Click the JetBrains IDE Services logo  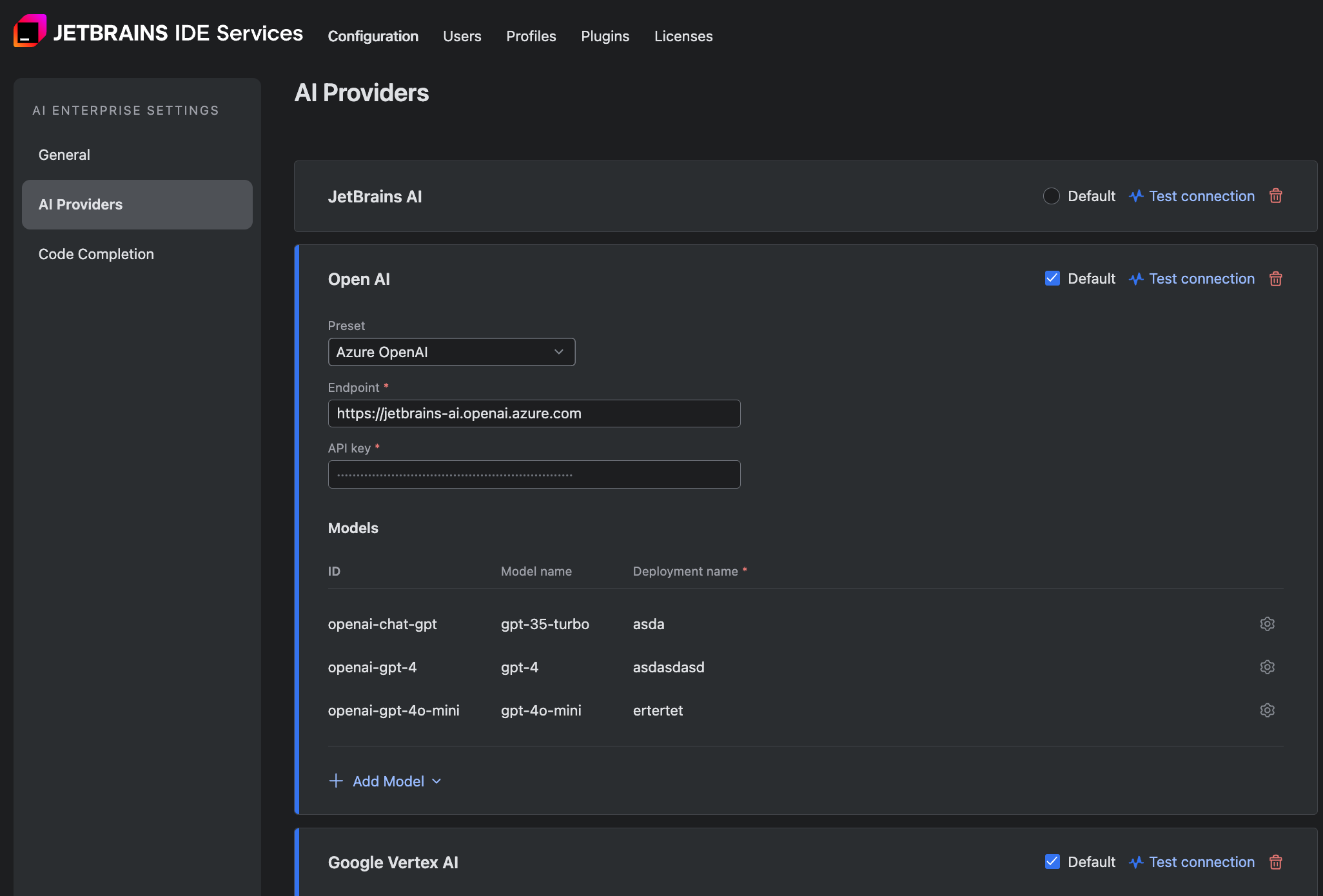(29, 30)
